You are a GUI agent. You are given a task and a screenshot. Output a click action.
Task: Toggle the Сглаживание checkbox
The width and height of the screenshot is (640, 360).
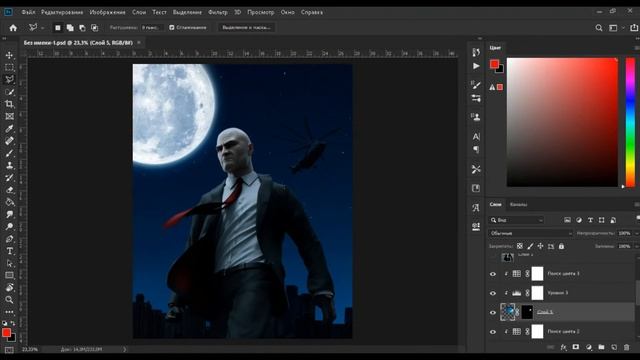172,28
